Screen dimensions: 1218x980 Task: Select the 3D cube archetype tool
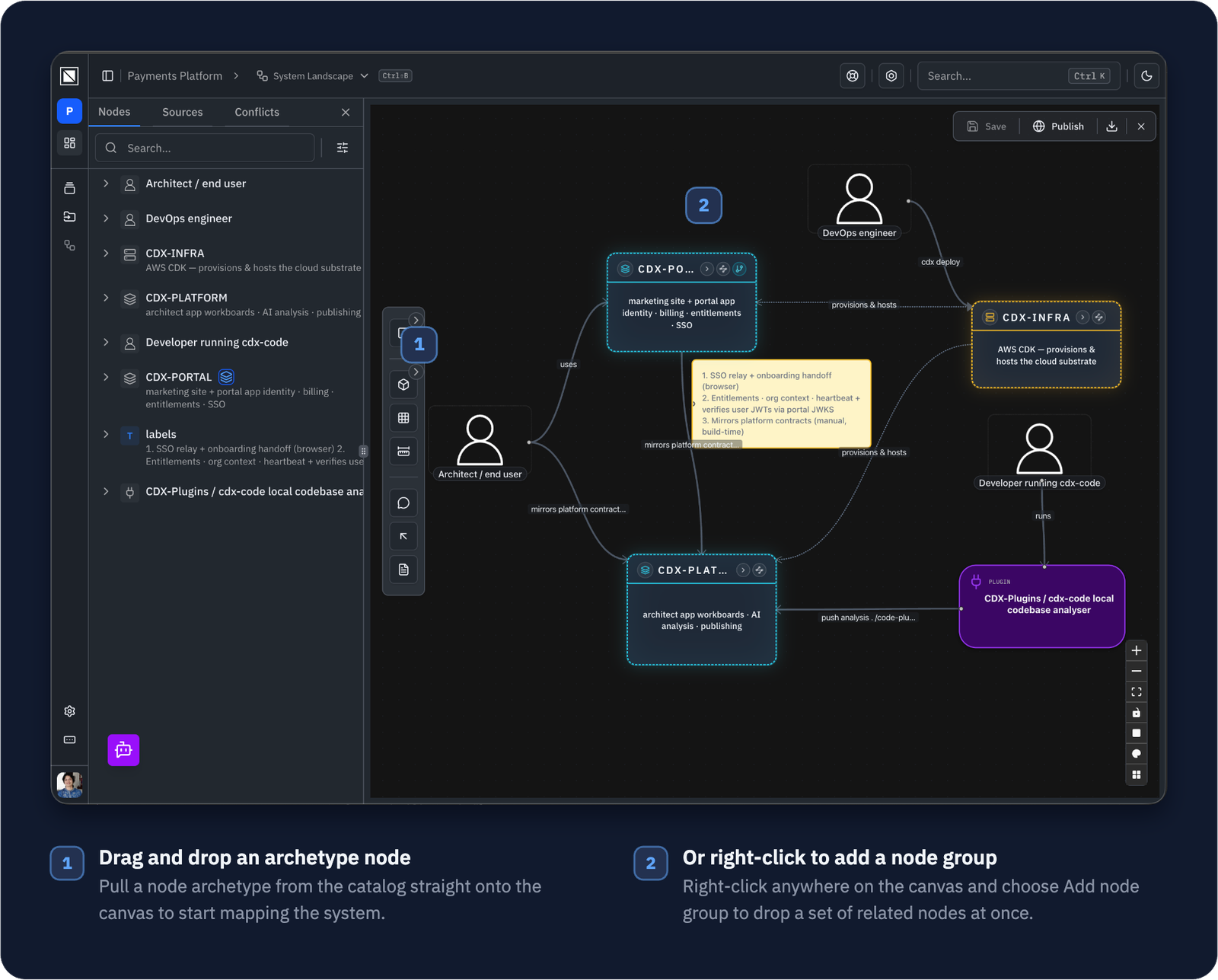click(403, 385)
